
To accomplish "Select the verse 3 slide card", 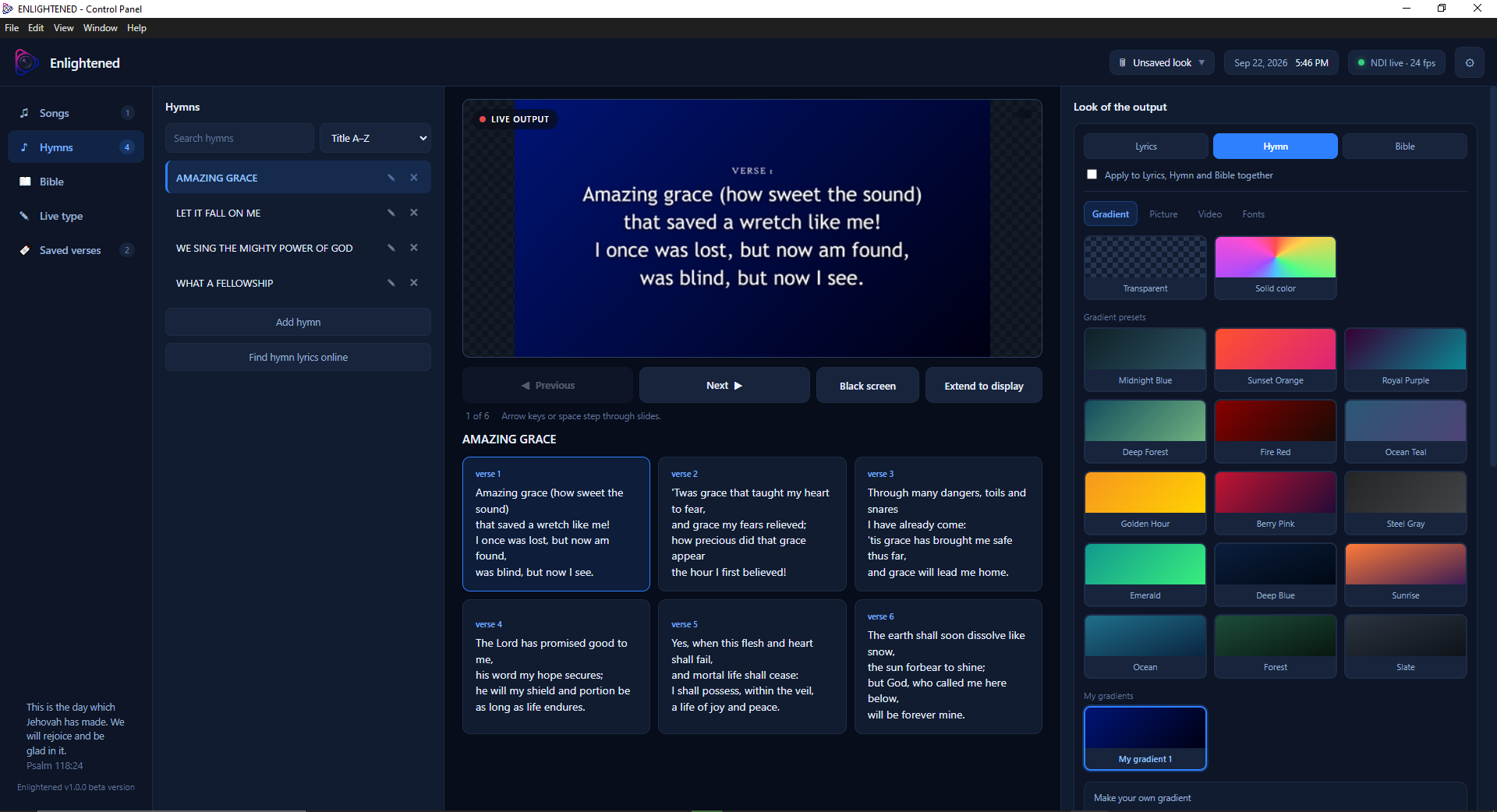I will 948,524.
